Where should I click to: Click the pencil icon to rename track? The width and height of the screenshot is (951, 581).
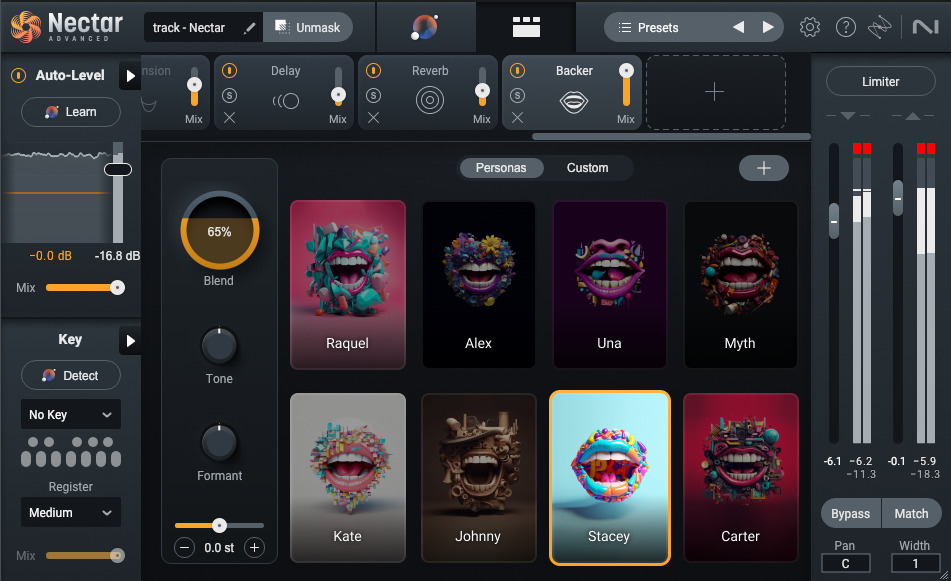click(x=249, y=27)
